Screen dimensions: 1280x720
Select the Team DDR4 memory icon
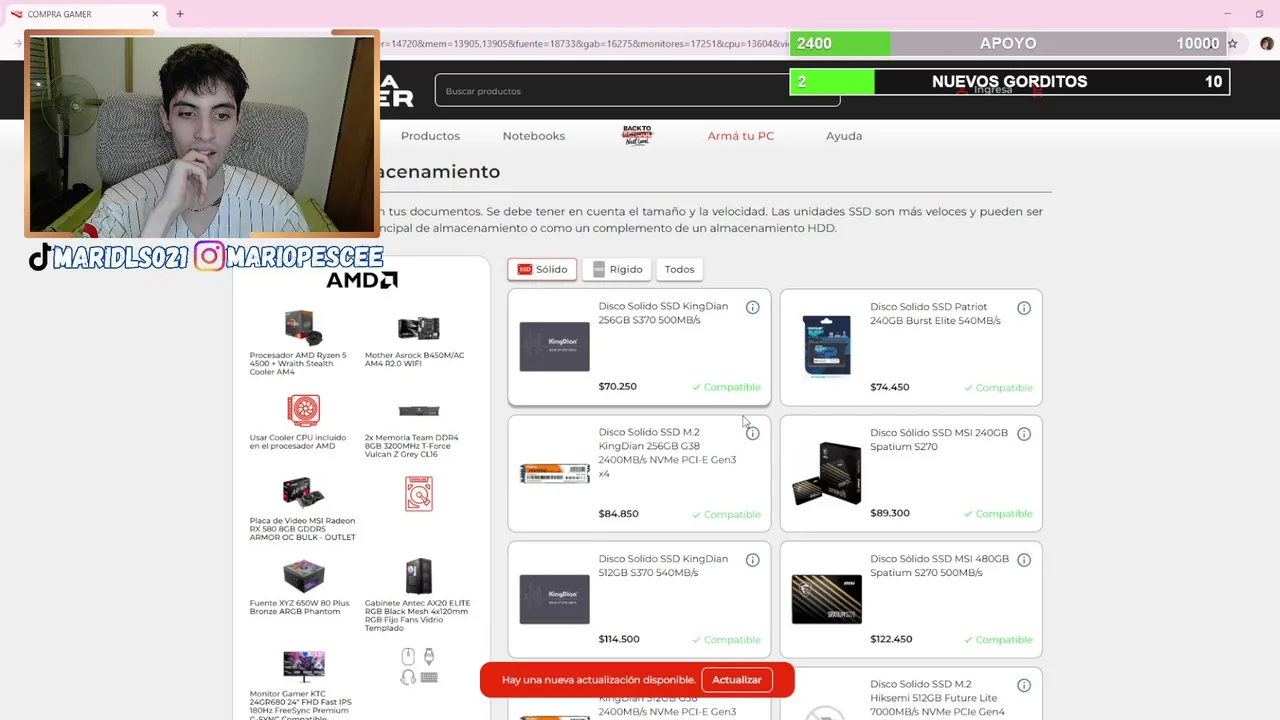point(418,411)
